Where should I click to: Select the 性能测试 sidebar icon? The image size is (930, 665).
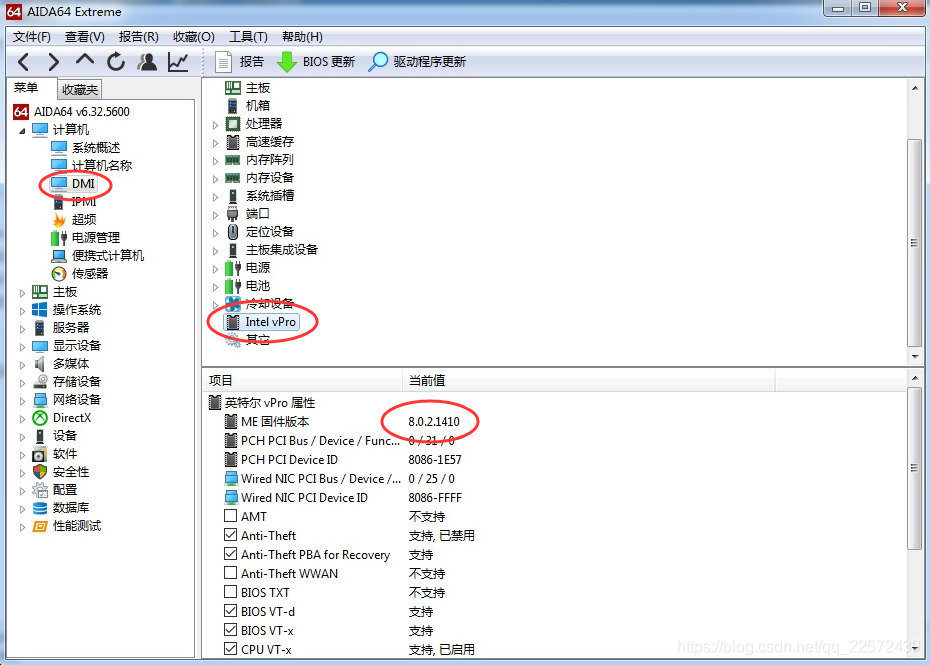click(40, 526)
